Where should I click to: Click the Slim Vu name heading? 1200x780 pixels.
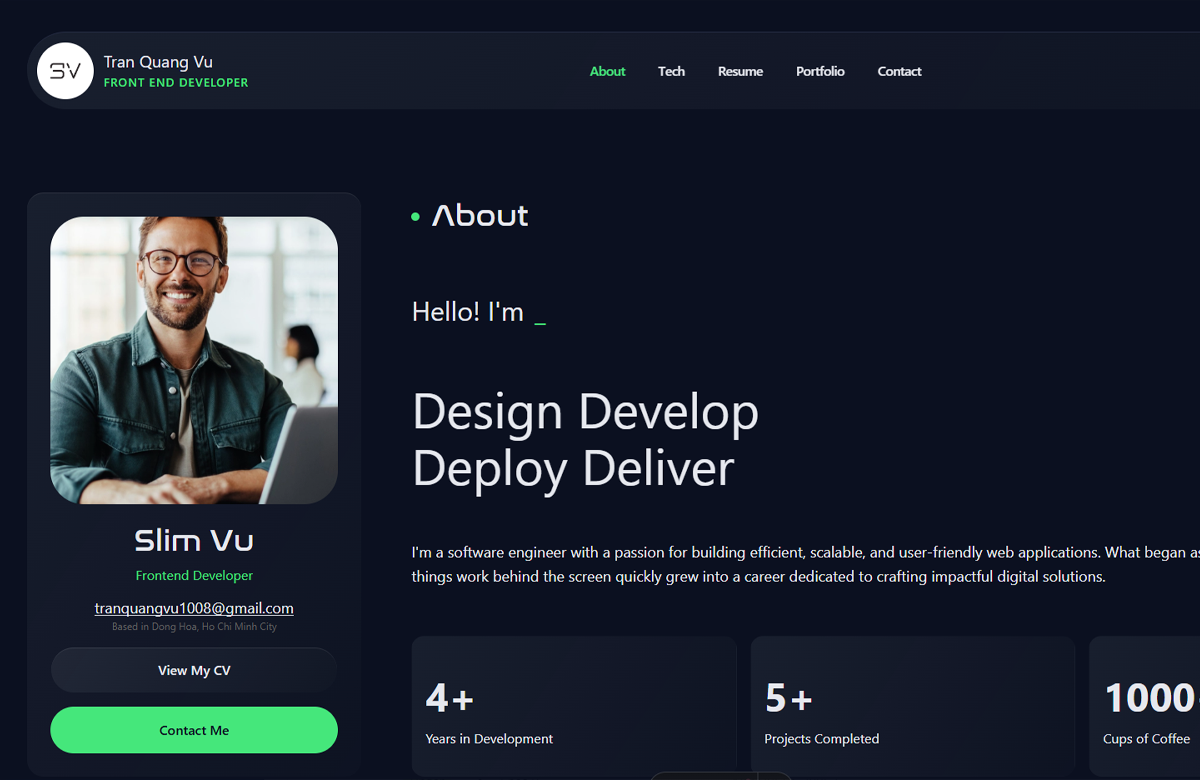click(194, 541)
